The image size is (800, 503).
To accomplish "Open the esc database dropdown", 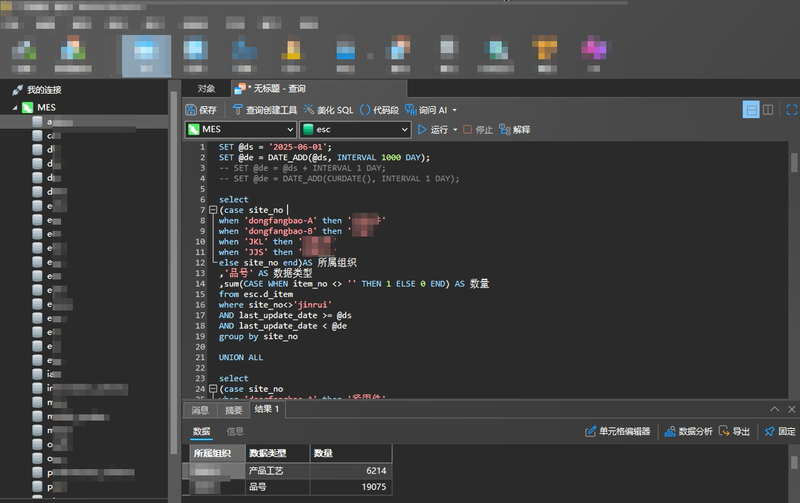I will tap(404, 130).
